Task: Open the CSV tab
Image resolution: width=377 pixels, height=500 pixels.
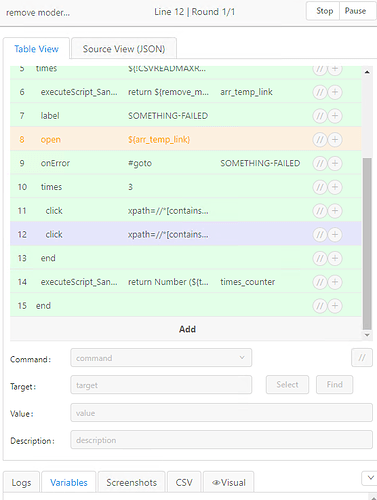Action: coord(184,482)
